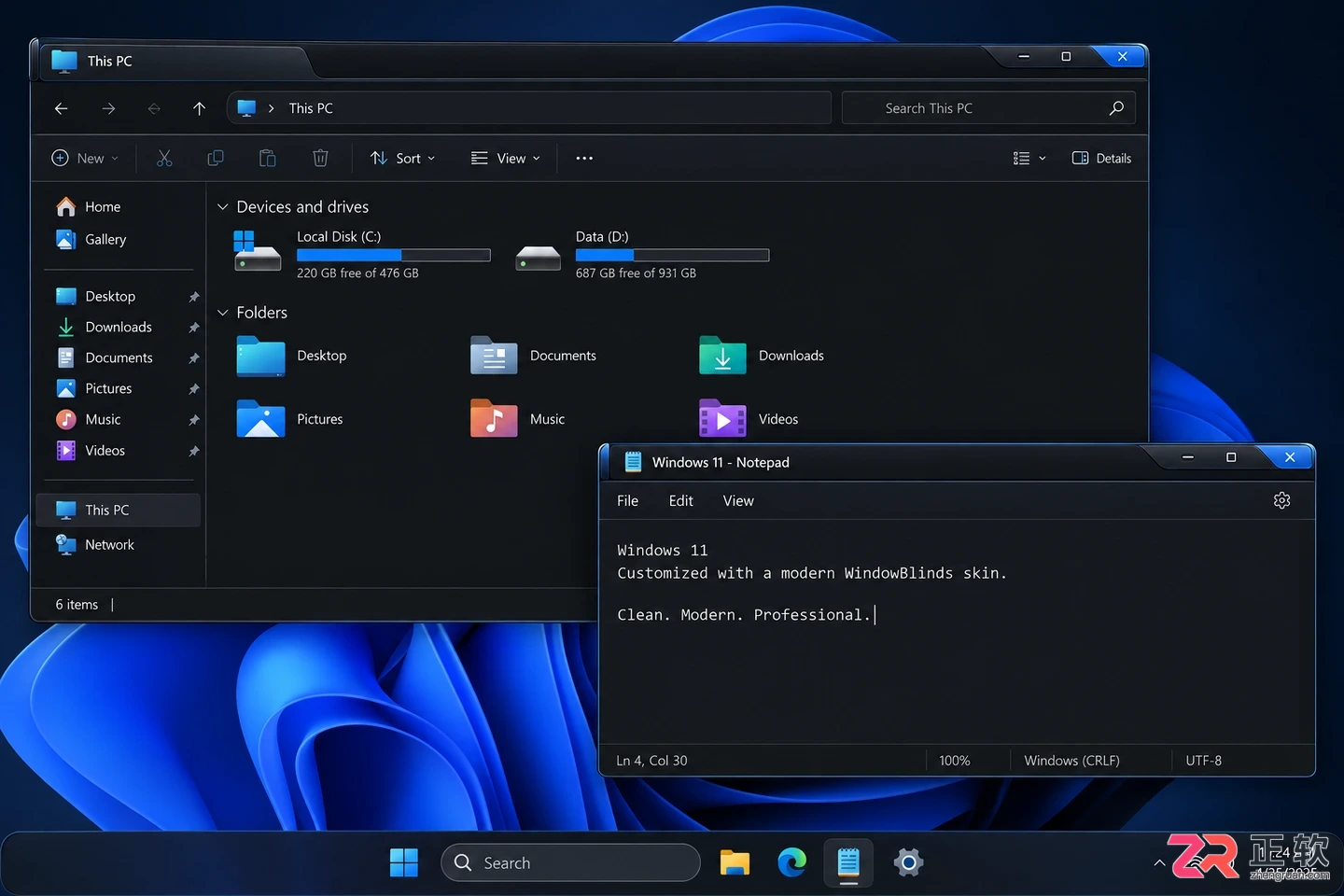Image resolution: width=1344 pixels, height=896 pixels.
Task: Click the Notepad taskbar icon
Action: coord(848,863)
